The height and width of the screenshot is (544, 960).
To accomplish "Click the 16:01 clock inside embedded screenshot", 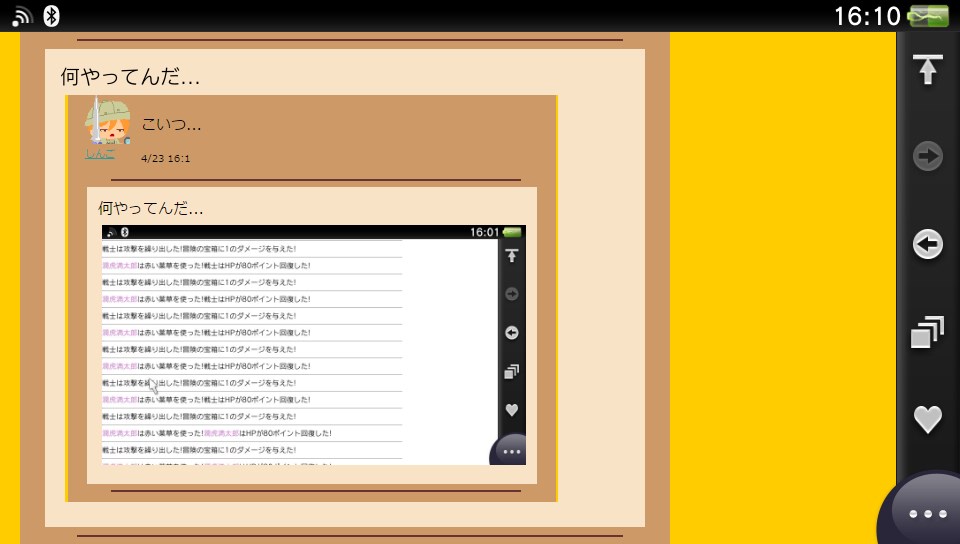I will pyautogui.click(x=484, y=232).
